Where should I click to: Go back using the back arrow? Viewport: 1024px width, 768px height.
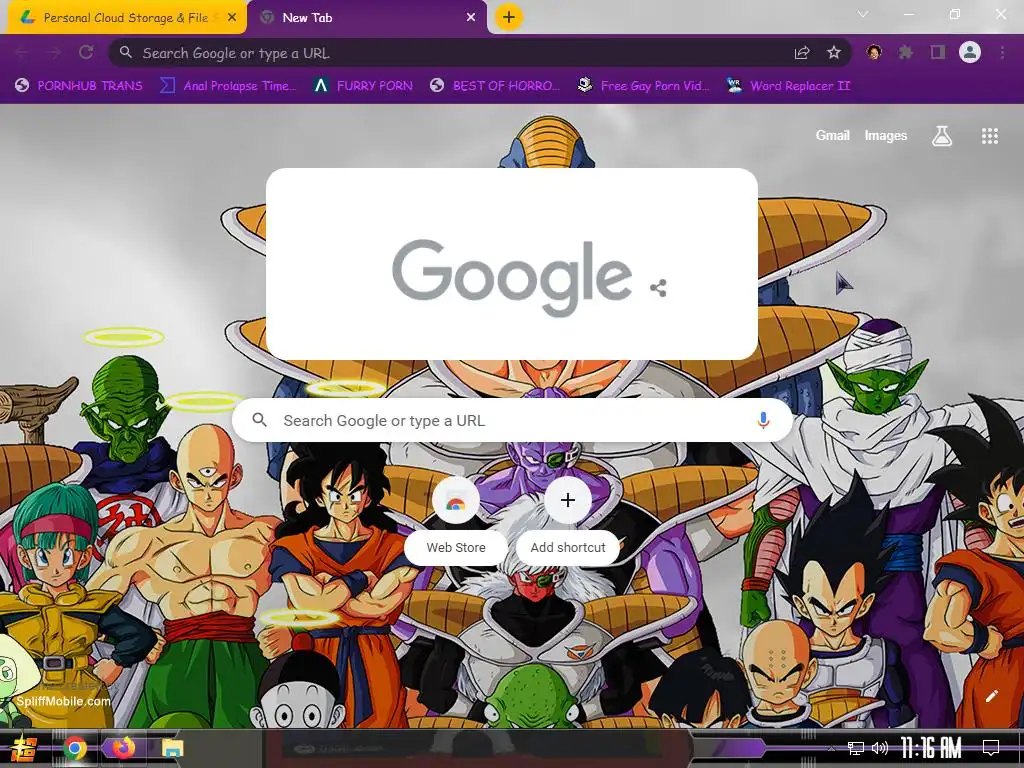coord(22,52)
